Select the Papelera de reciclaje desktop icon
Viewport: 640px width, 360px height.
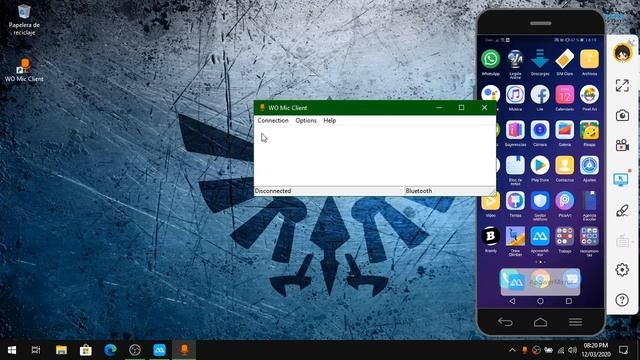click(x=24, y=20)
